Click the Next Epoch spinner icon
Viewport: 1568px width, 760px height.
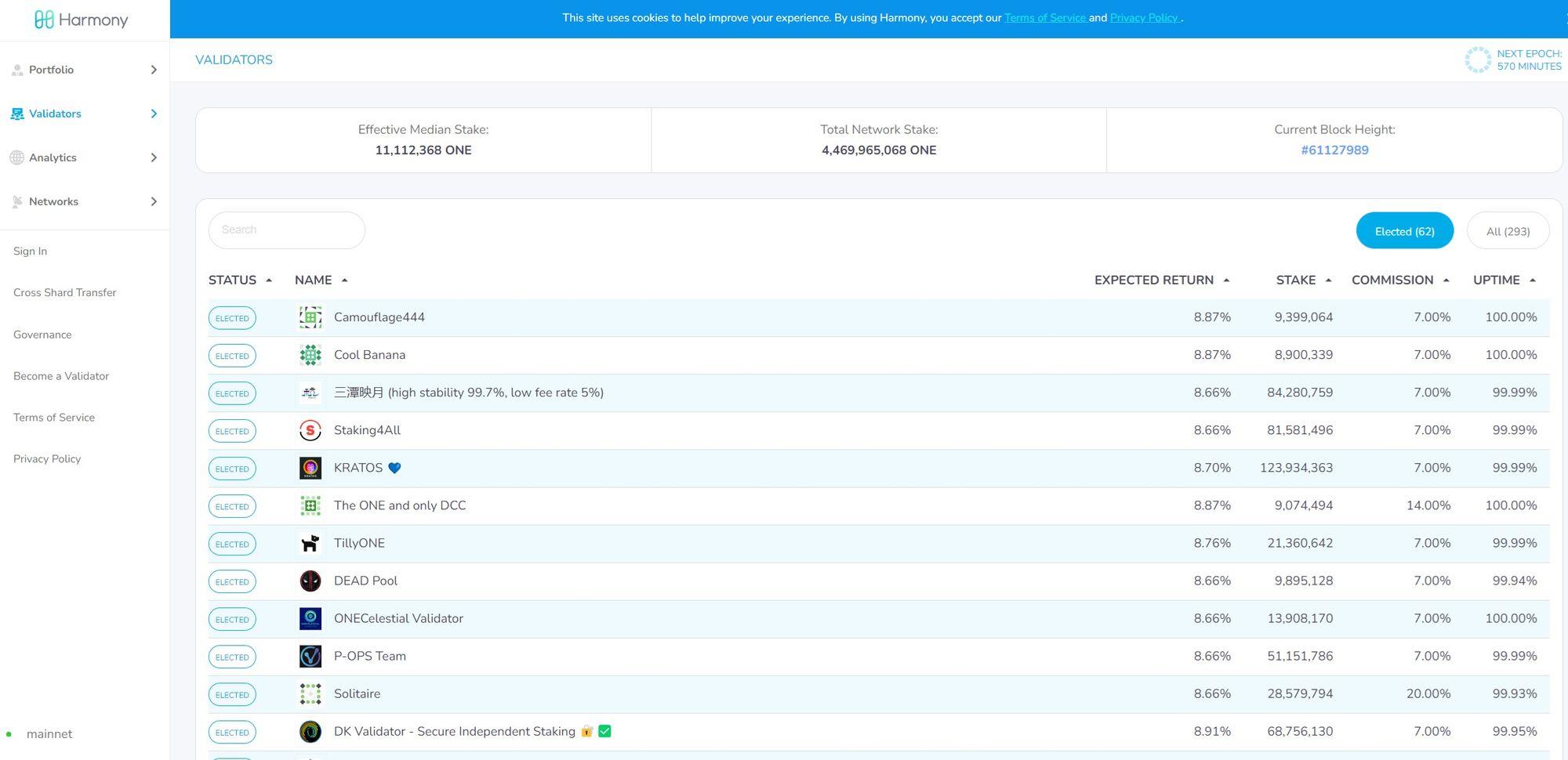[1478, 60]
